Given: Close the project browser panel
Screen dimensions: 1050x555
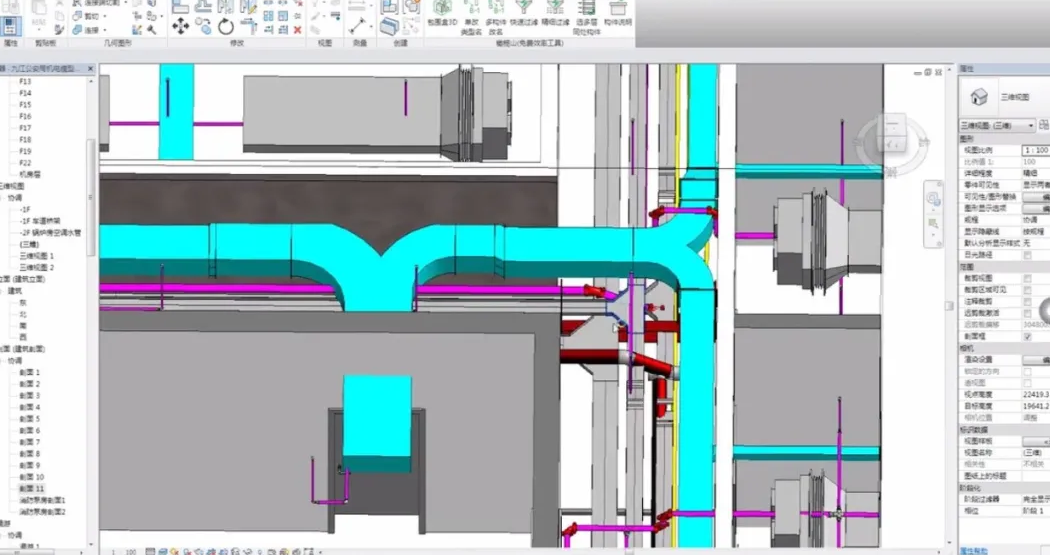Looking at the screenshot, I should (x=92, y=68).
